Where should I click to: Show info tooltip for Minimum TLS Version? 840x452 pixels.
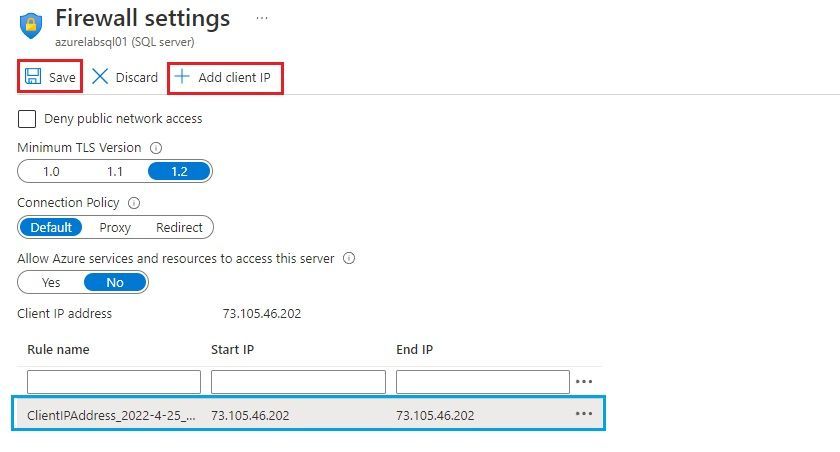coord(156,148)
